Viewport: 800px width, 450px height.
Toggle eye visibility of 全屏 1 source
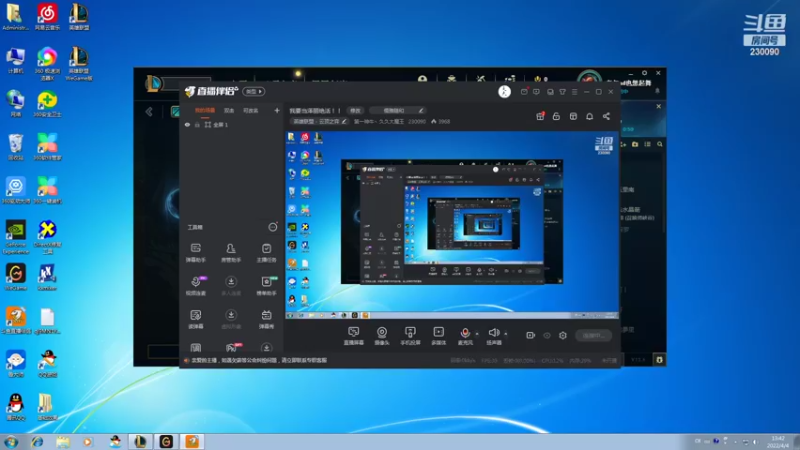[187, 124]
